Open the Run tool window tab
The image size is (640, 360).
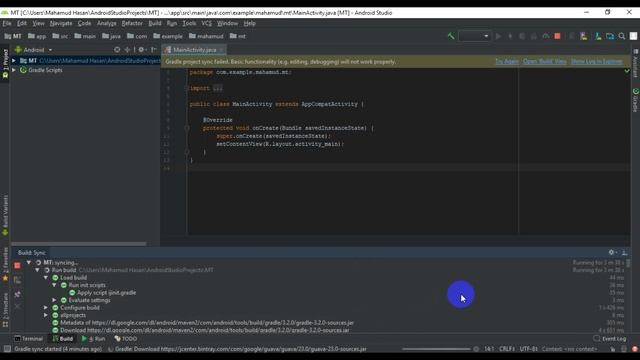coord(93,339)
